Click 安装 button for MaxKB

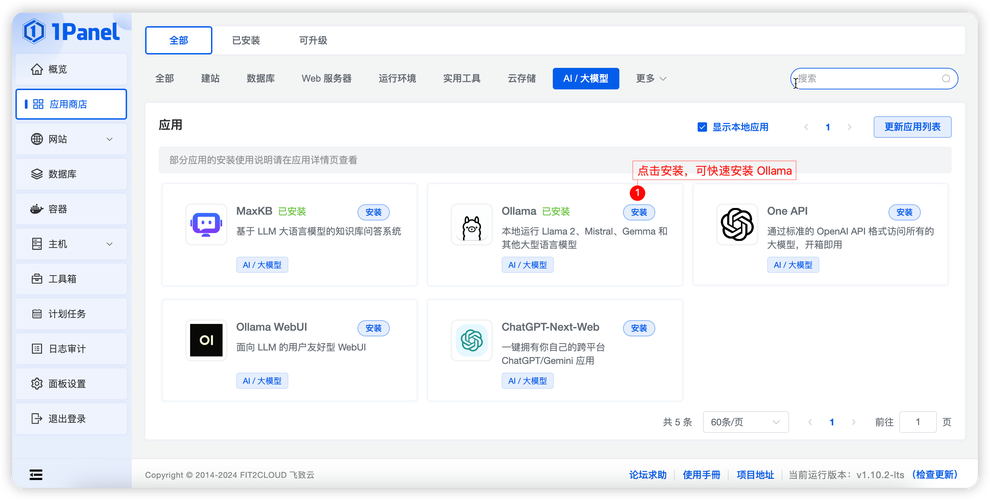pos(374,212)
